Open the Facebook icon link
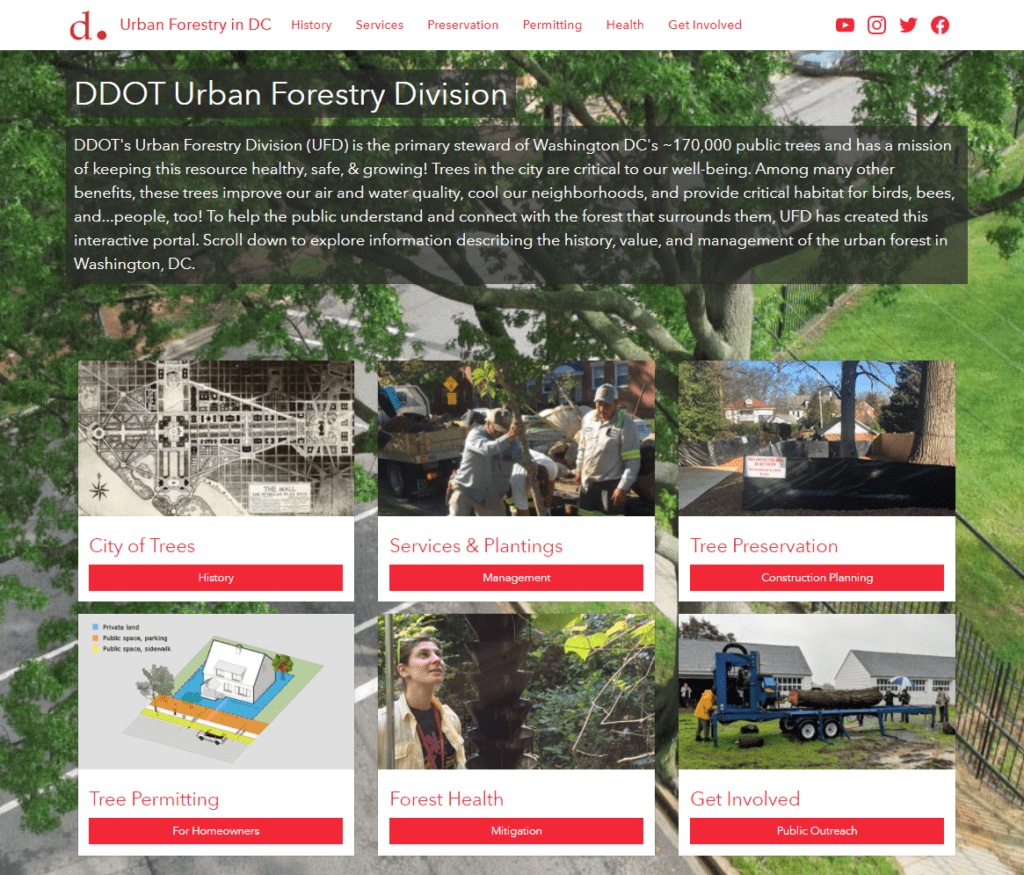 (x=940, y=25)
